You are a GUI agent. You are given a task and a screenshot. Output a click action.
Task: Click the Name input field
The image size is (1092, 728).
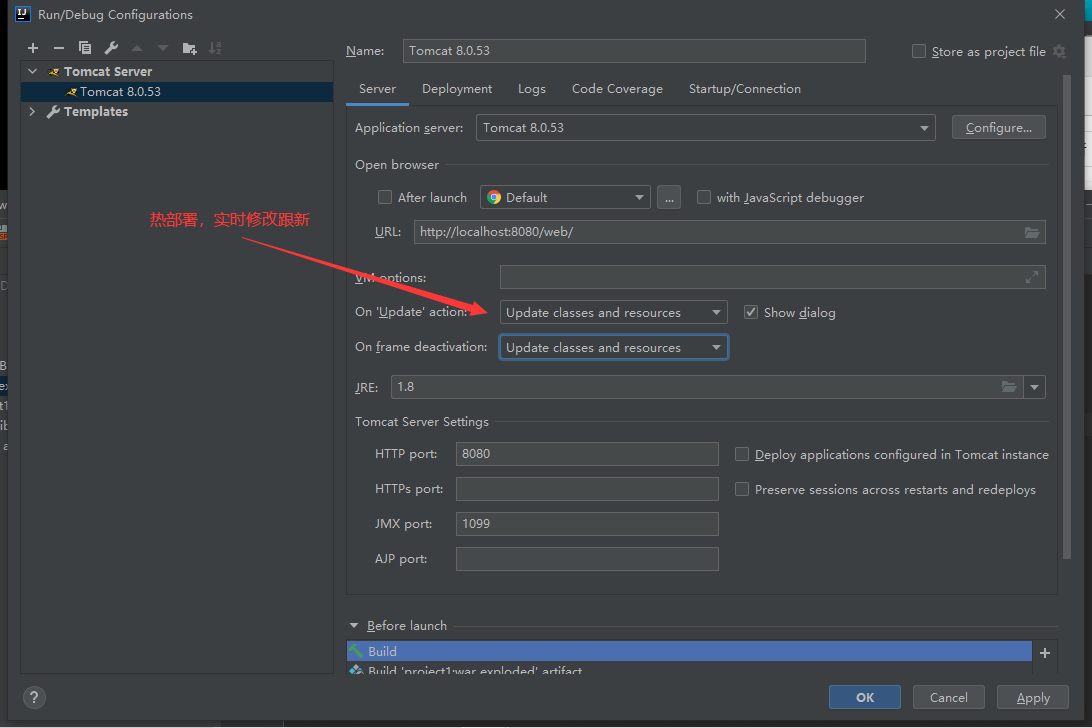tap(634, 51)
